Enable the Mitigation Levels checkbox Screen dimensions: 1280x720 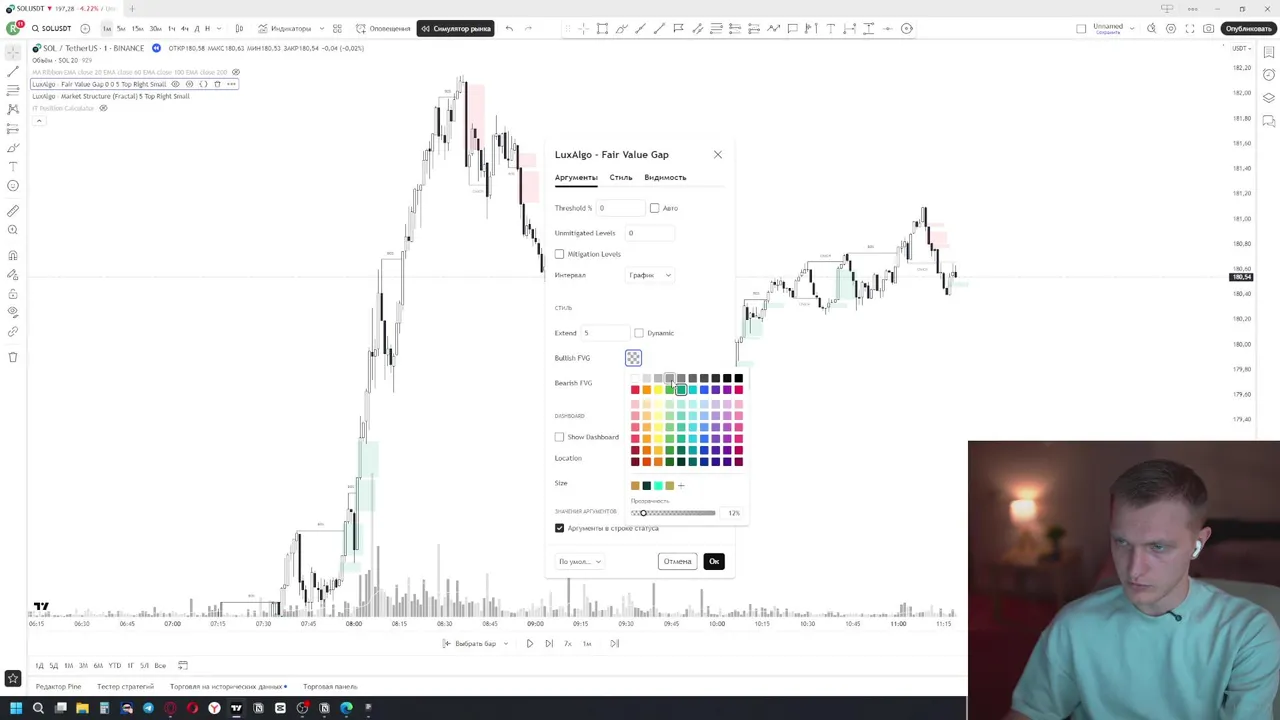(x=559, y=254)
